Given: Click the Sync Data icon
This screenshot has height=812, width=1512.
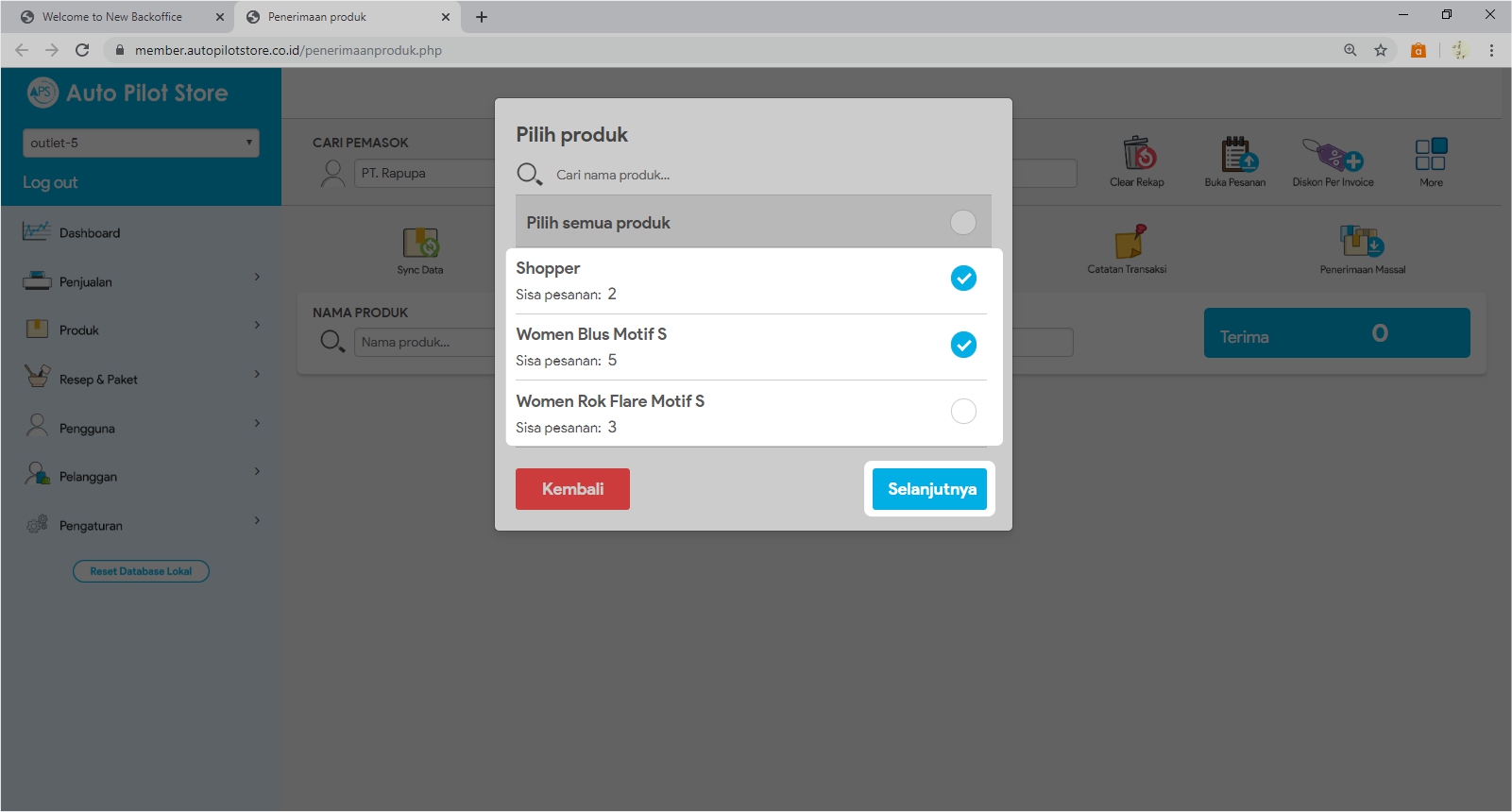Looking at the screenshot, I should (x=420, y=244).
